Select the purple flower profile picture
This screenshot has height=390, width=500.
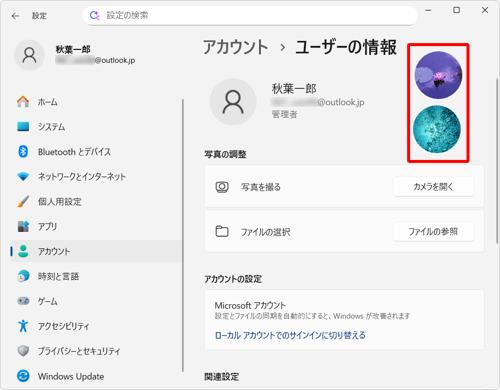[438, 75]
